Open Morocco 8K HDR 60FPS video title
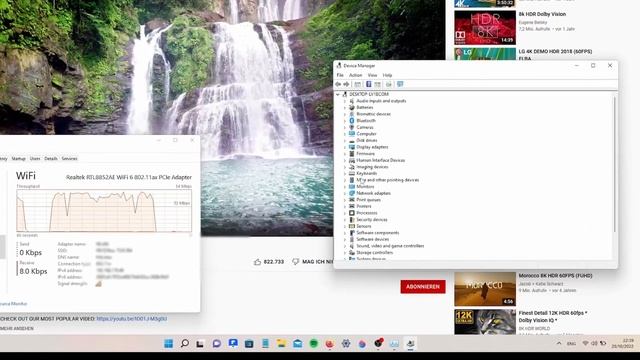 tap(555, 276)
